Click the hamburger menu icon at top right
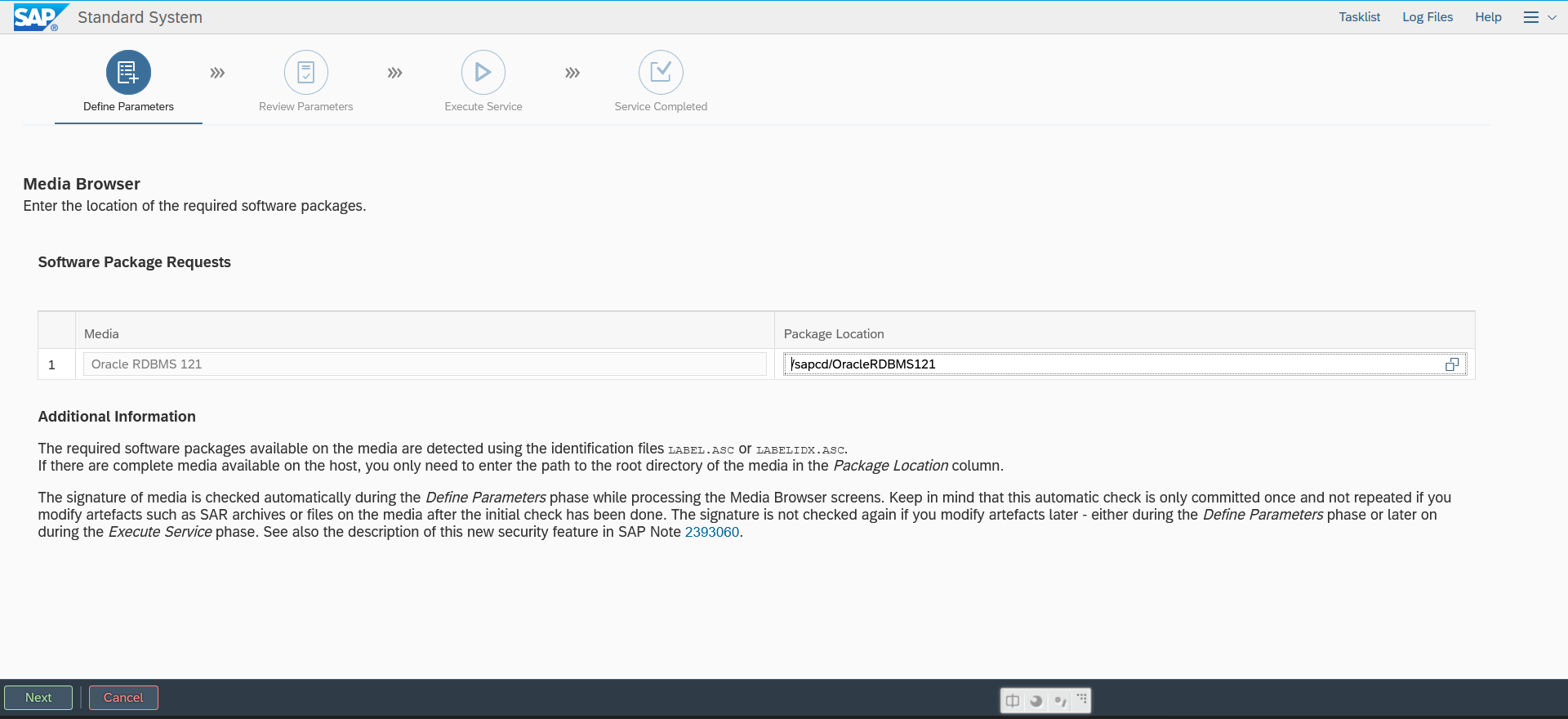 [1531, 17]
